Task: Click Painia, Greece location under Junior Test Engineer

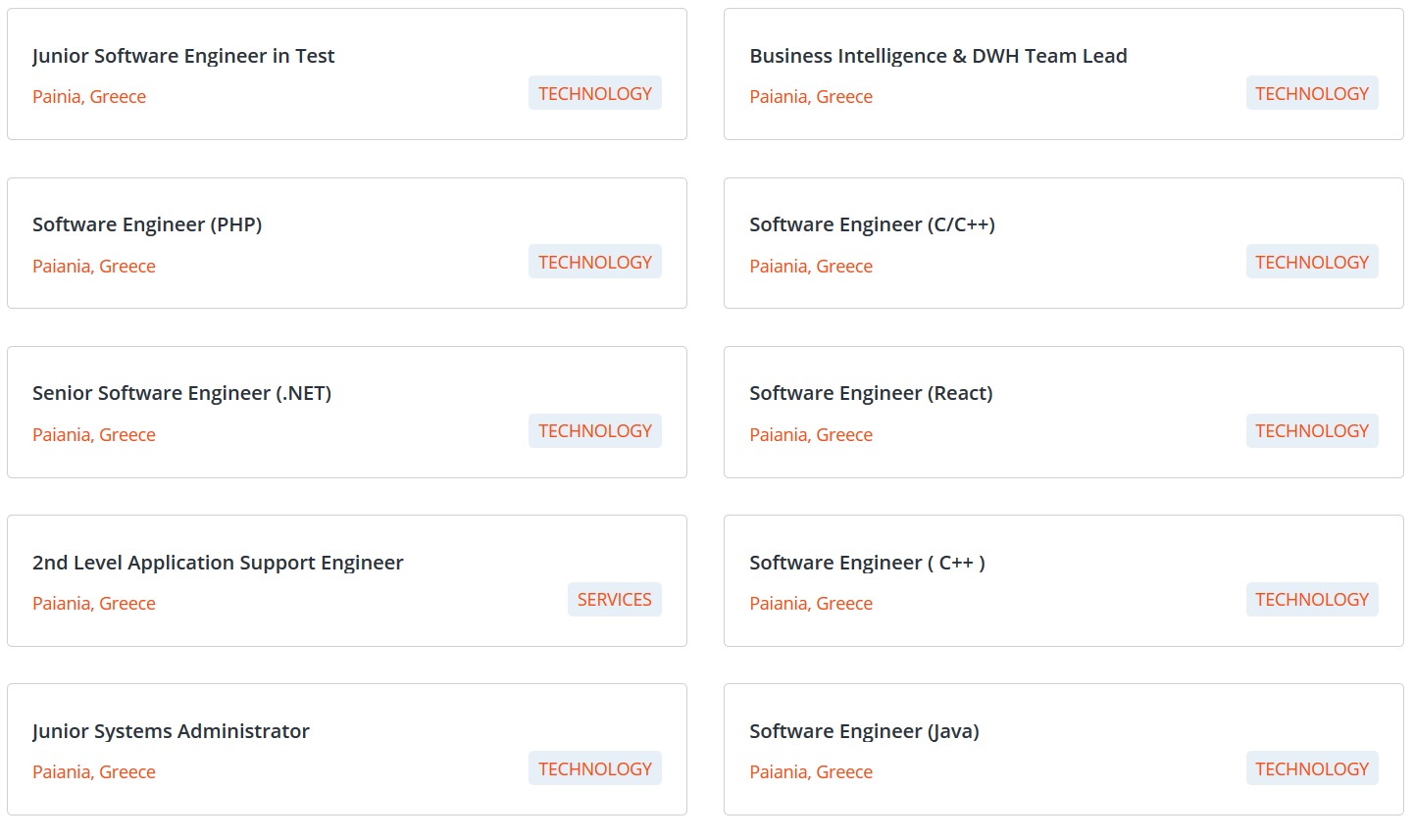Action: [89, 96]
